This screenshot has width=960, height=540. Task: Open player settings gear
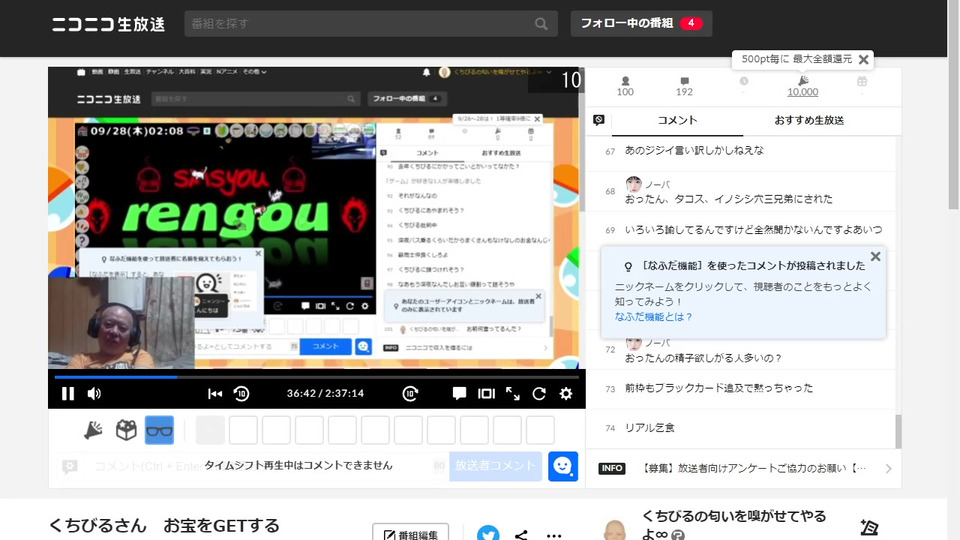click(566, 394)
